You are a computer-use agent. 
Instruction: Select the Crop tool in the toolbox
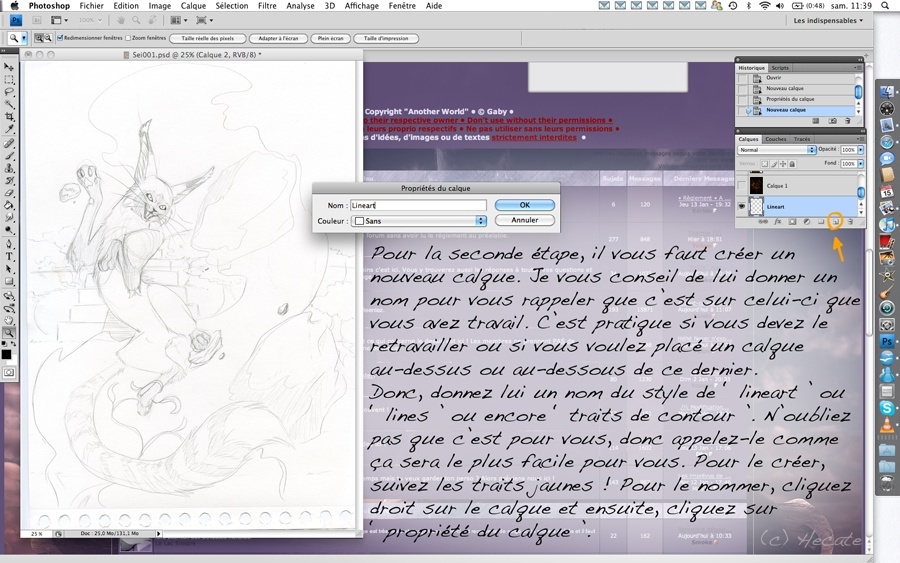9,117
